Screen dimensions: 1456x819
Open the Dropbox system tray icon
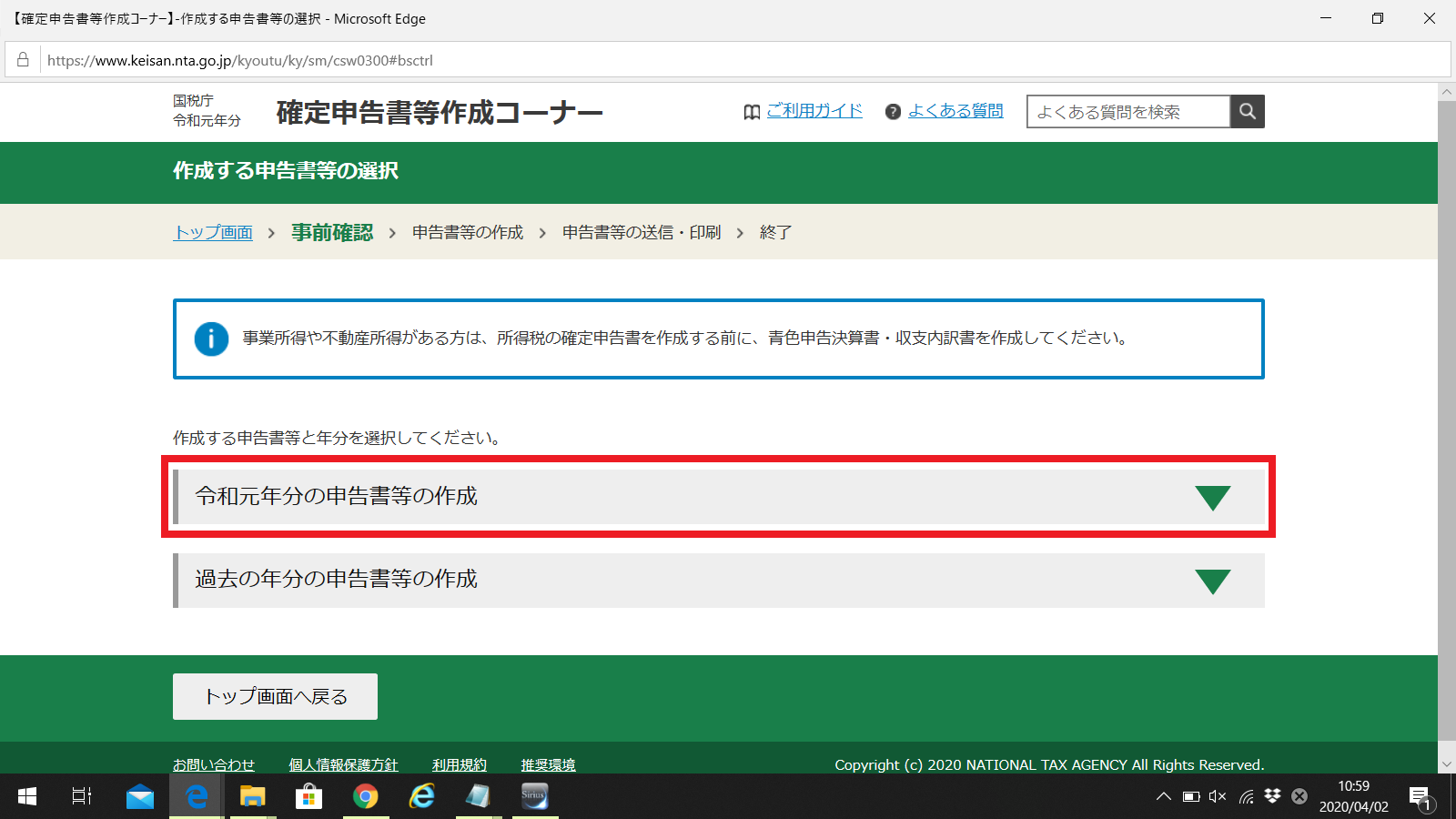click(x=1271, y=796)
